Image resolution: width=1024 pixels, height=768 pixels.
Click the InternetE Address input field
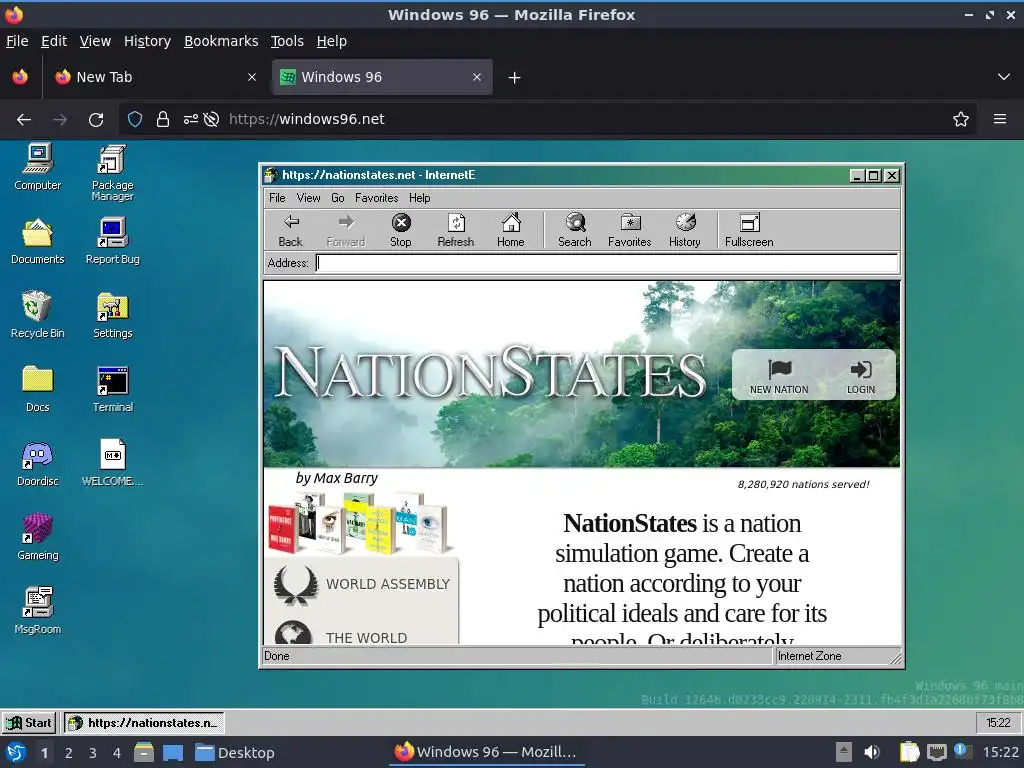pyautogui.click(x=607, y=263)
